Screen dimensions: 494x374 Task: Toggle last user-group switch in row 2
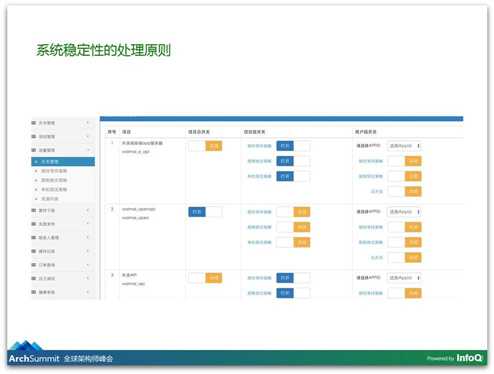pyautogui.click(x=405, y=258)
